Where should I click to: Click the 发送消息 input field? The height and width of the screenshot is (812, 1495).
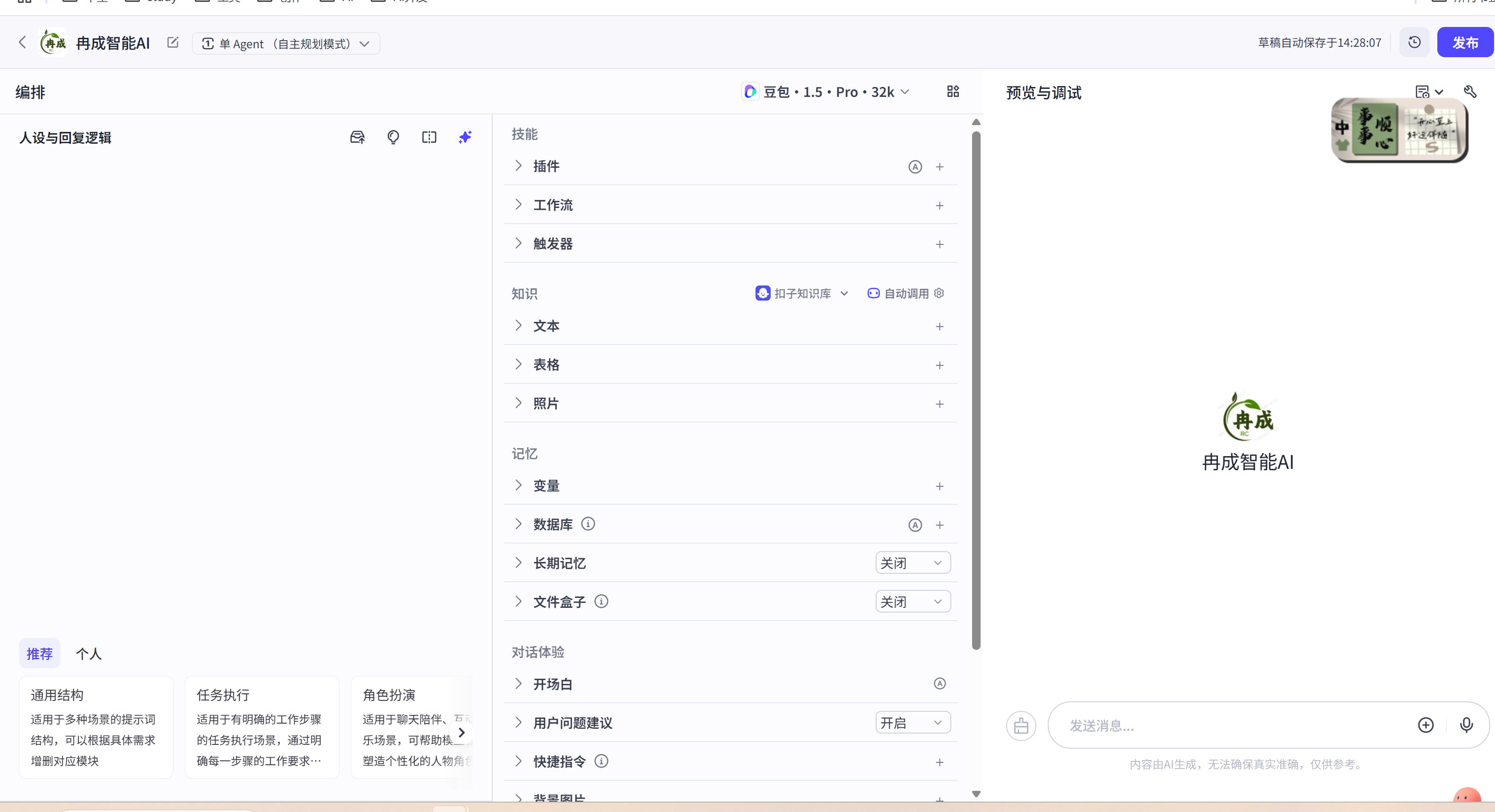[x=1236, y=726]
